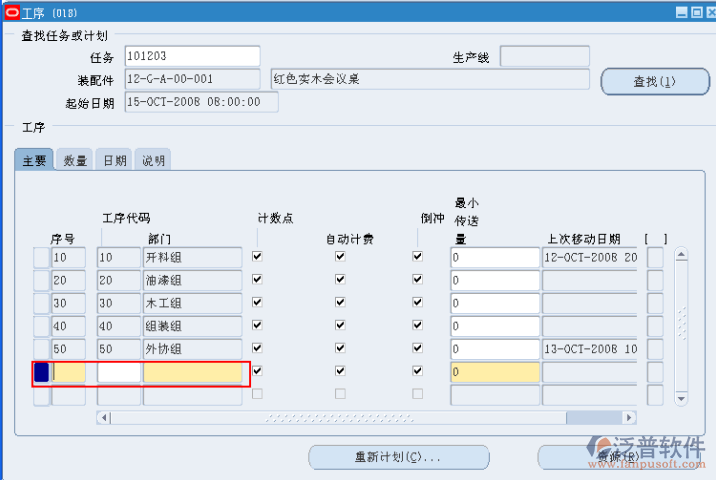
Task: Toggle 自动计费 checkbox for row 10
Action: (x=340, y=256)
